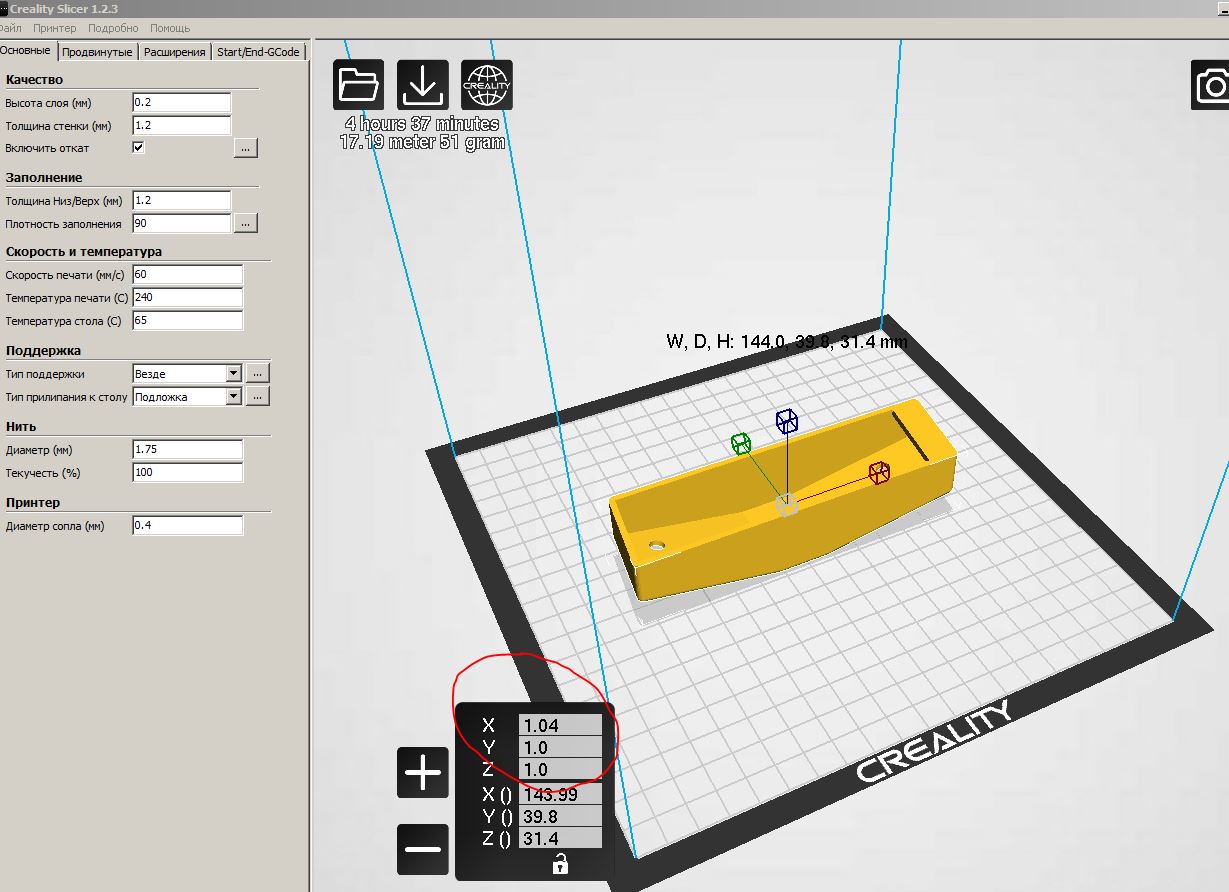Open the Файл menu
The width and height of the screenshot is (1229, 892).
pyautogui.click(x=11, y=28)
